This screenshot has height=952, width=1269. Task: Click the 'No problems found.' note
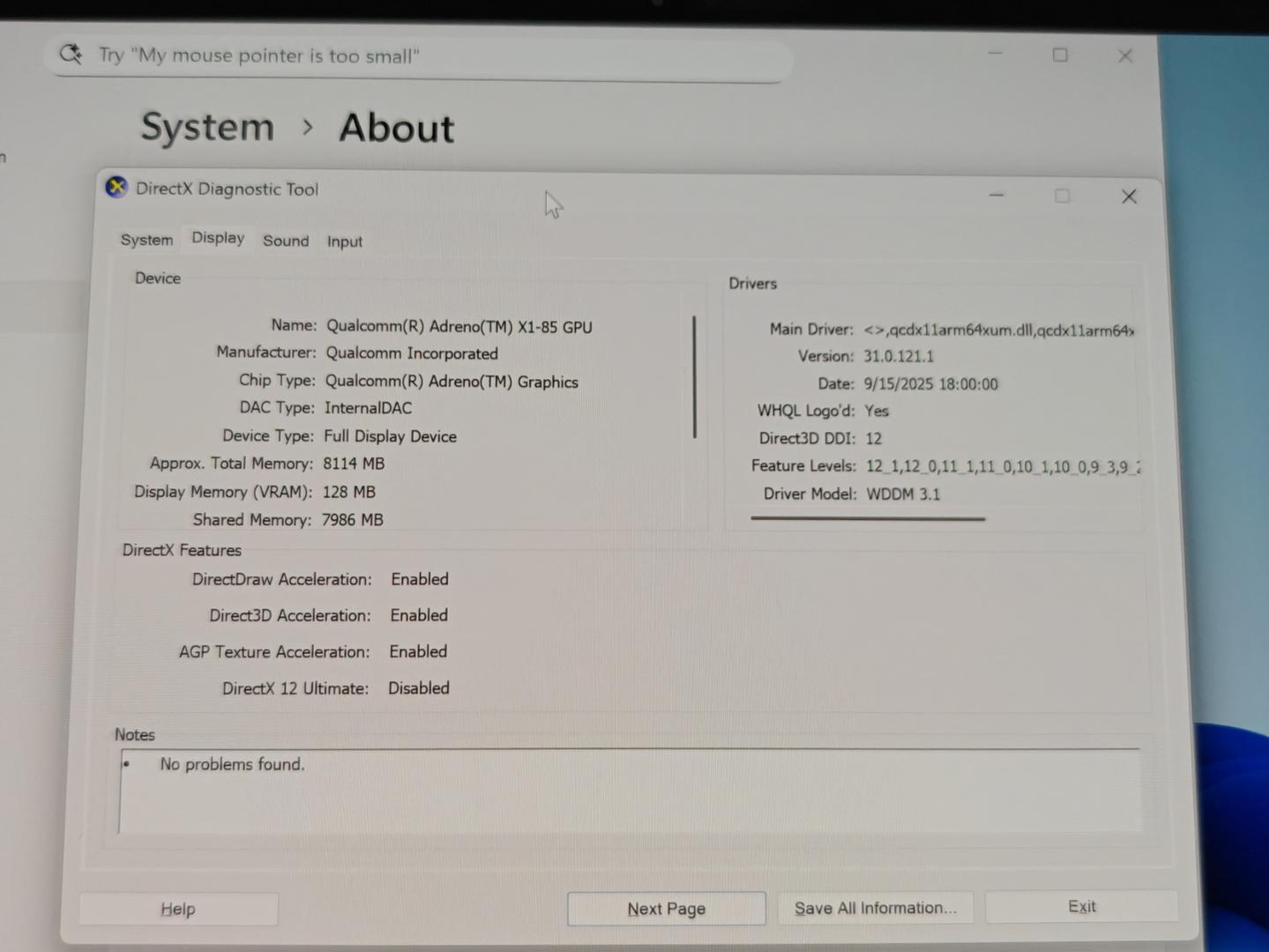[x=232, y=764]
